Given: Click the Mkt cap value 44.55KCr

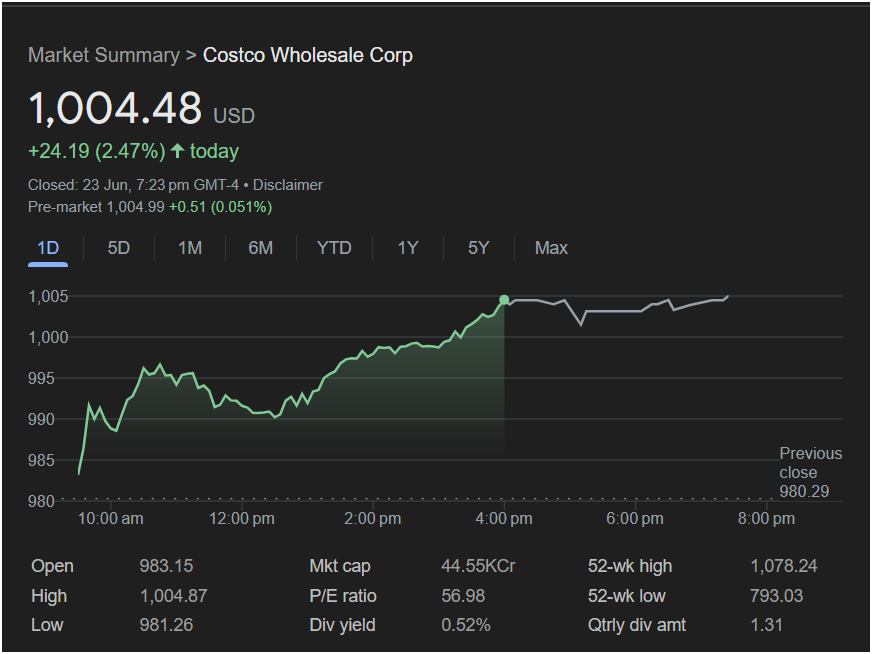Looking at the screenshot, I should 478,566.
